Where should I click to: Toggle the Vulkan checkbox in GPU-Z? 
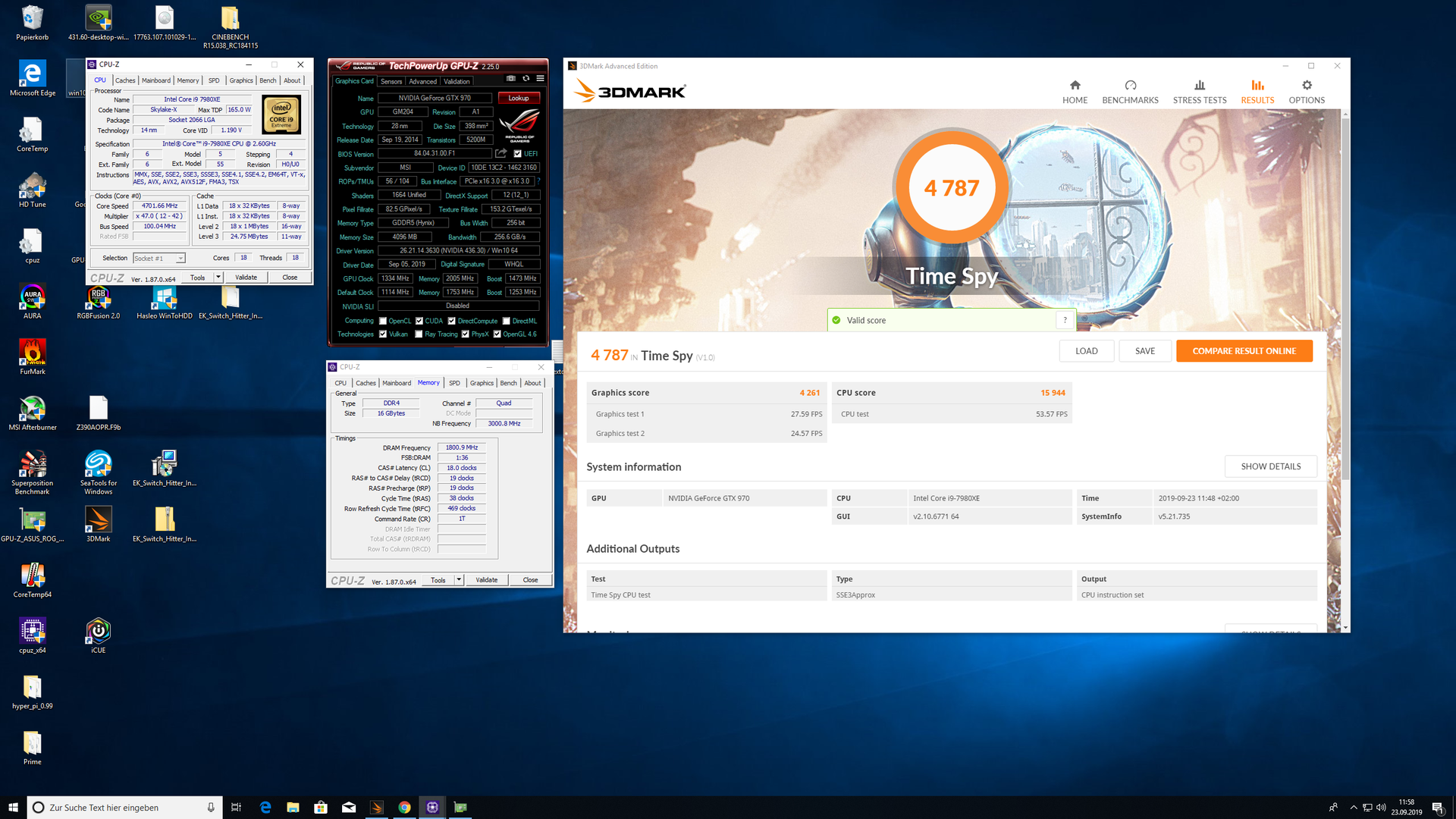(383, 334)
